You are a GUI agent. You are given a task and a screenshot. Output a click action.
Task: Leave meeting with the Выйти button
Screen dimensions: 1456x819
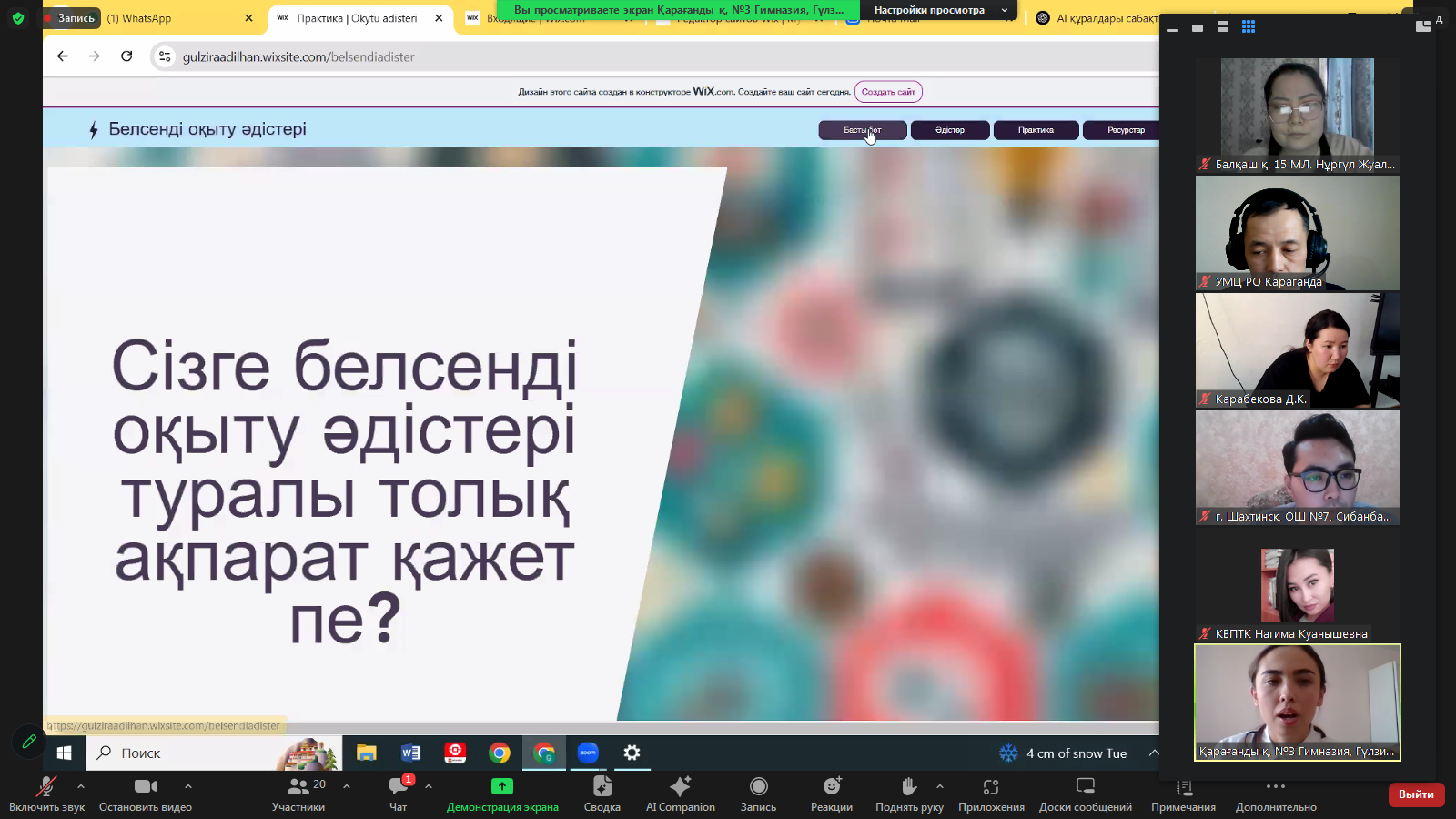1415,794
